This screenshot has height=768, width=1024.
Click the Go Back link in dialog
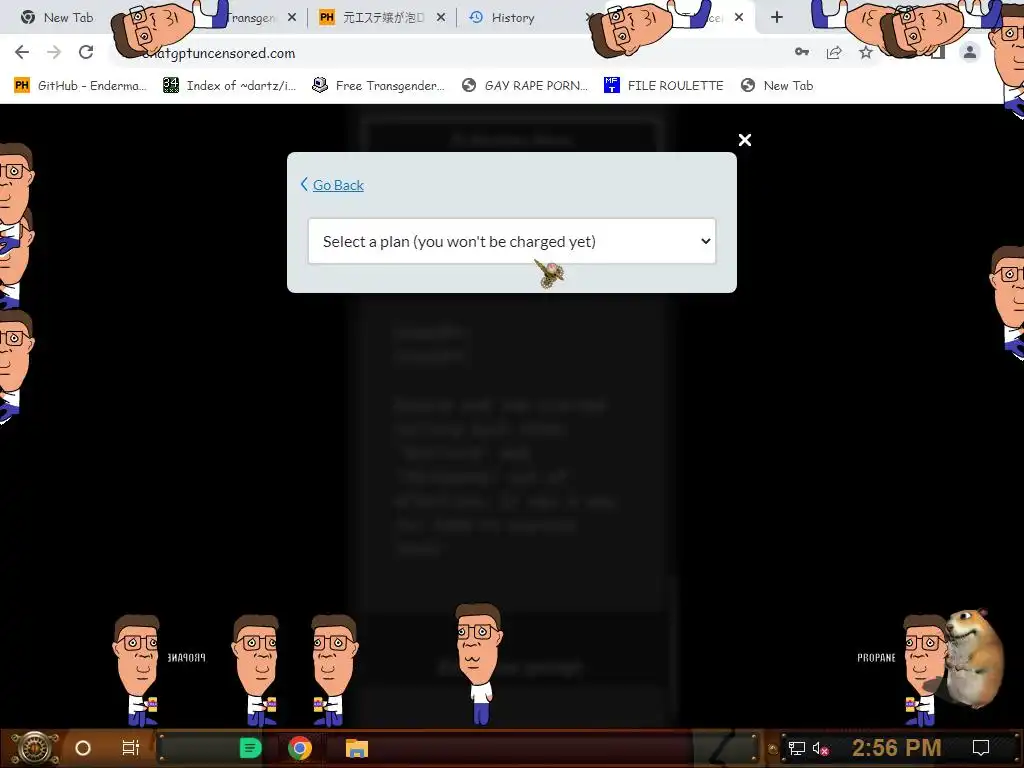click(x=338, y=185)
